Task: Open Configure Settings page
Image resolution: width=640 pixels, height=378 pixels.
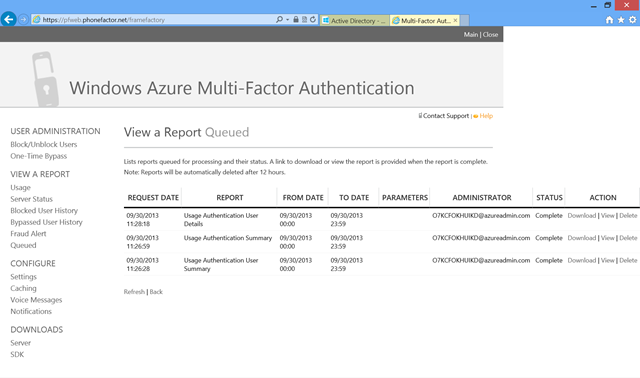Action: (x=23, y=277)
